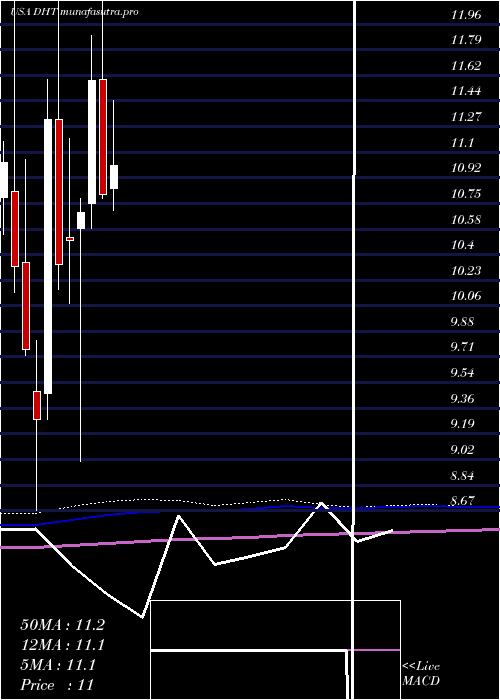The height and width of the screenshot is (700, 500).
Task: Click the '<<Live MACD' label
Action: (x=421, y=674)
